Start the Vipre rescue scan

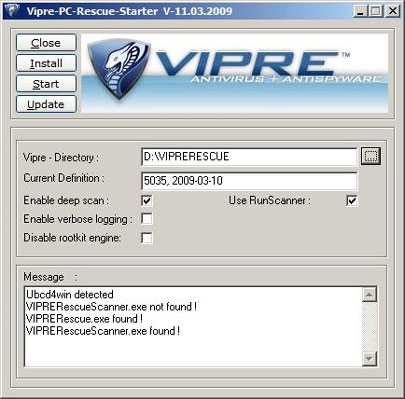click(46, 84)
